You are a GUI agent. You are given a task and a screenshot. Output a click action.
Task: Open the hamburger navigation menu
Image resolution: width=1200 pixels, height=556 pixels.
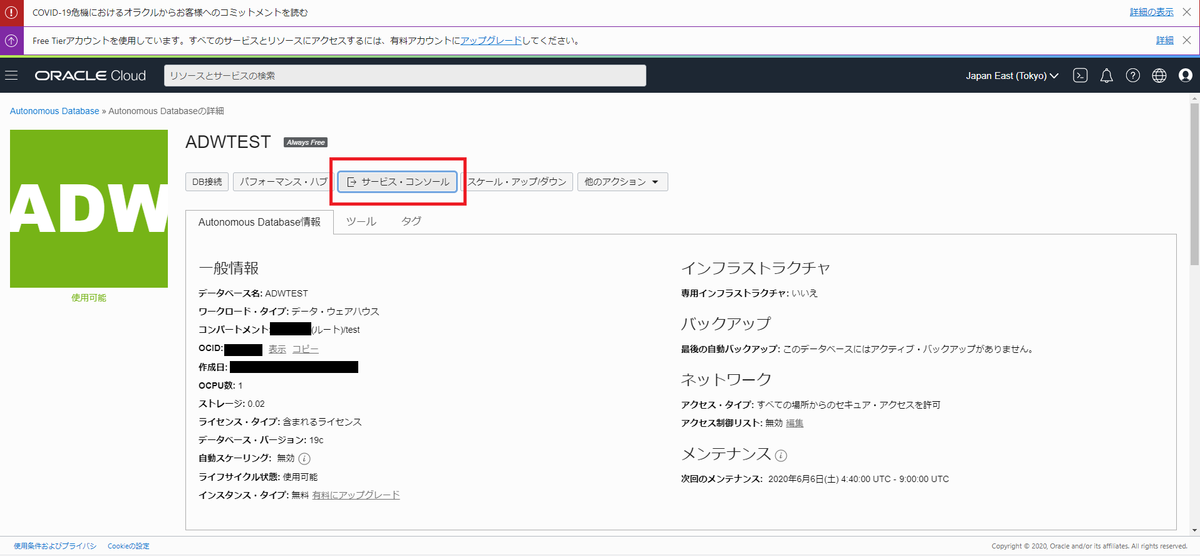pyautogui.click(x=12, y=76)
